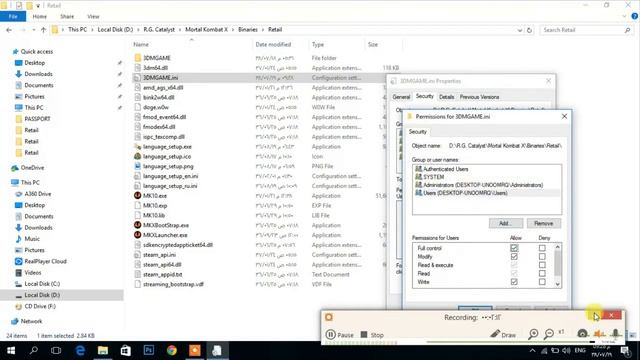Open taskbar search
This screenshot has height=360, width=640.
pyautogui.click(x=33, y=351)
